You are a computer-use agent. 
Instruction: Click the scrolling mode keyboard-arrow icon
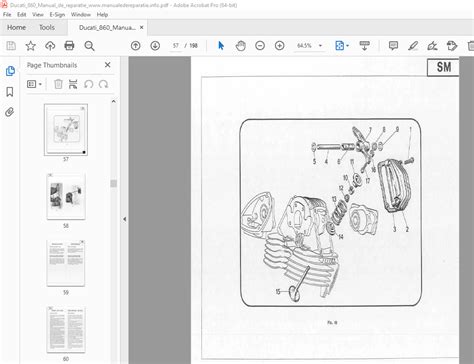point(365,46)
